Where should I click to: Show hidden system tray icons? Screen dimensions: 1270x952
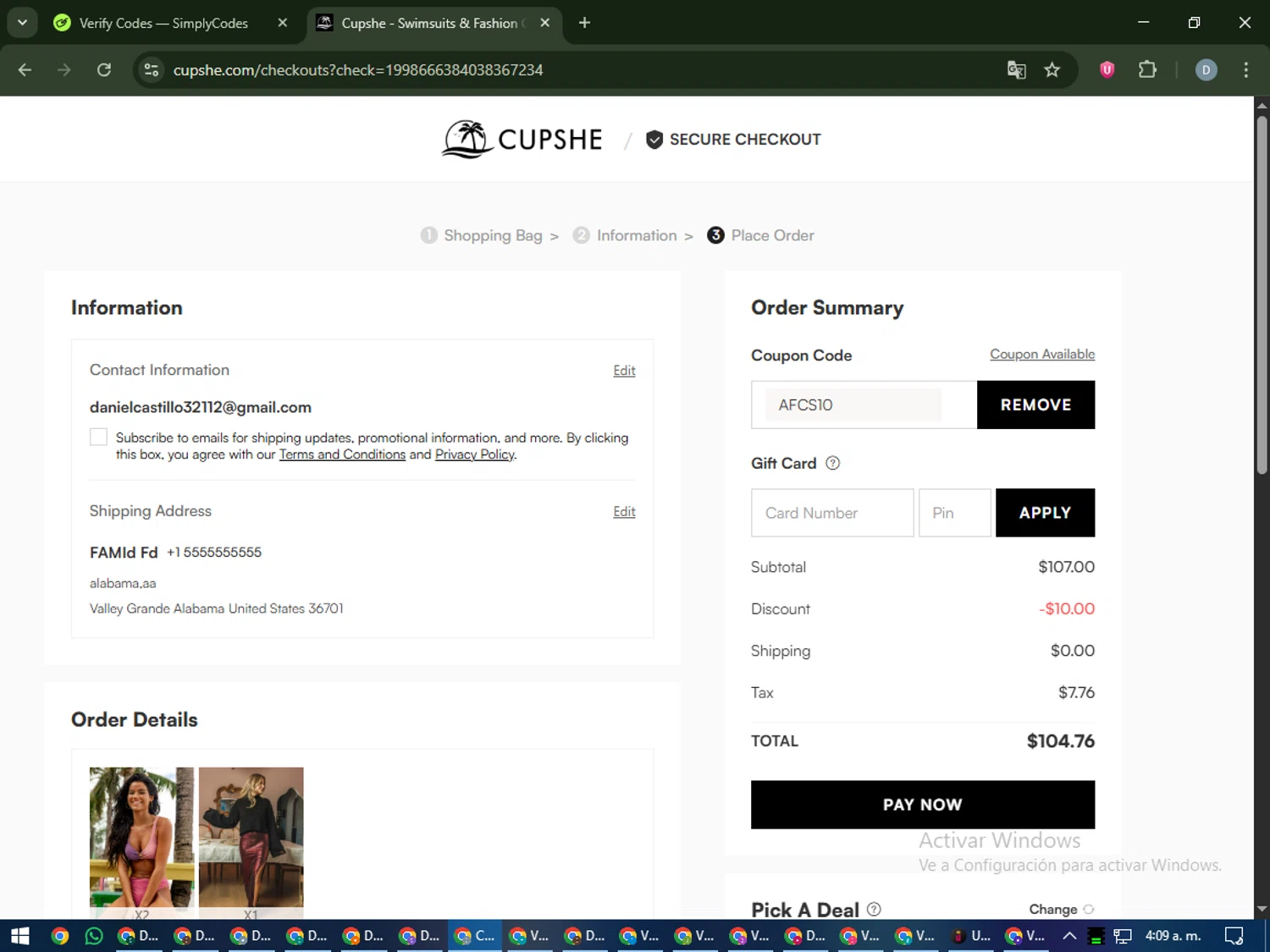pyautogui.click(x=1069, y=935)
